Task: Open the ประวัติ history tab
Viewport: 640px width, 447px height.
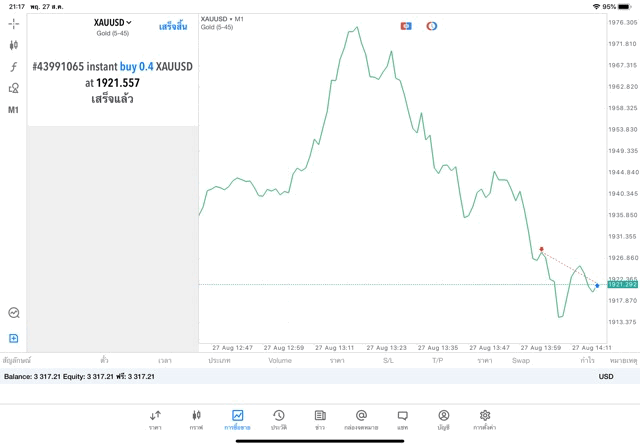Action: (278, 419)
